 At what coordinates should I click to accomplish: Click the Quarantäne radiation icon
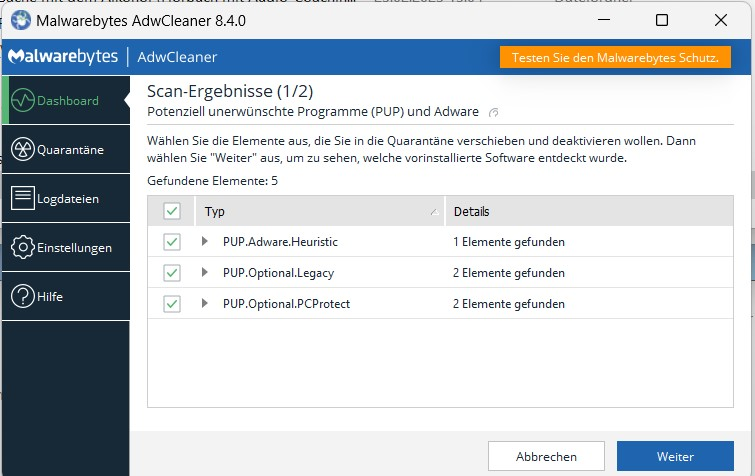[23, 149]
